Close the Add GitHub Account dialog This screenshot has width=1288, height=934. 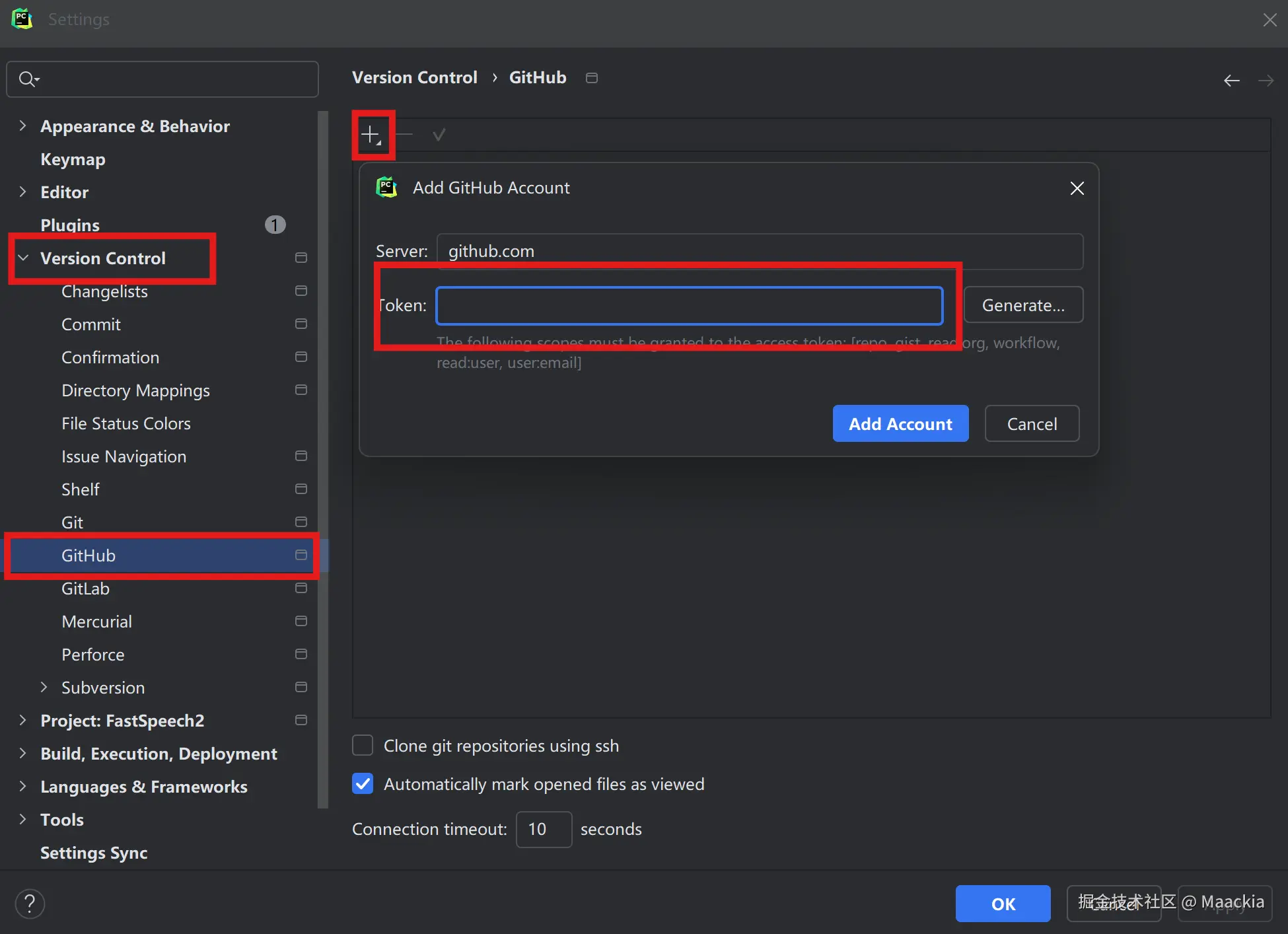(x=1077, y=188)
